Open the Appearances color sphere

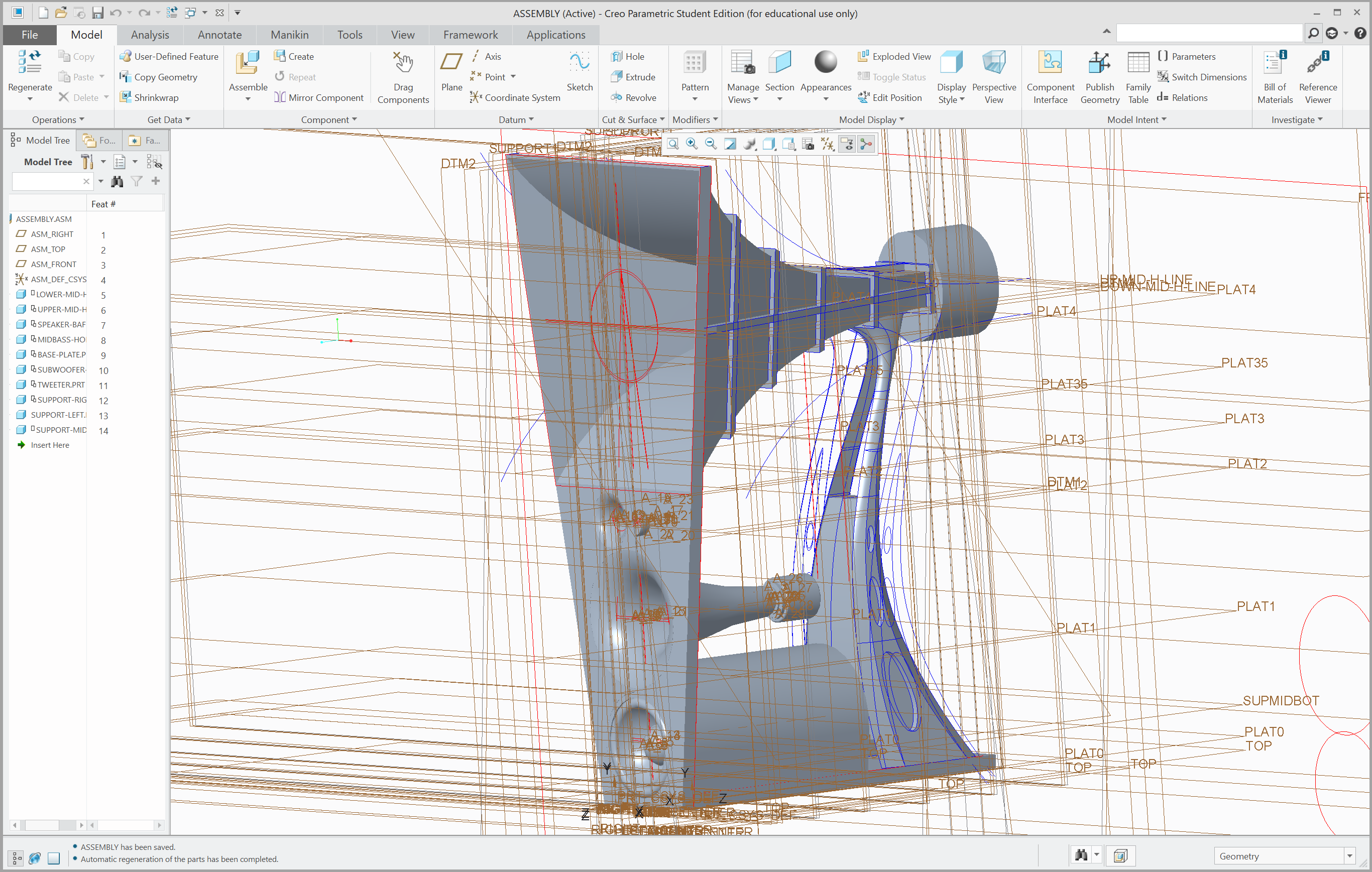click(825, 63)
